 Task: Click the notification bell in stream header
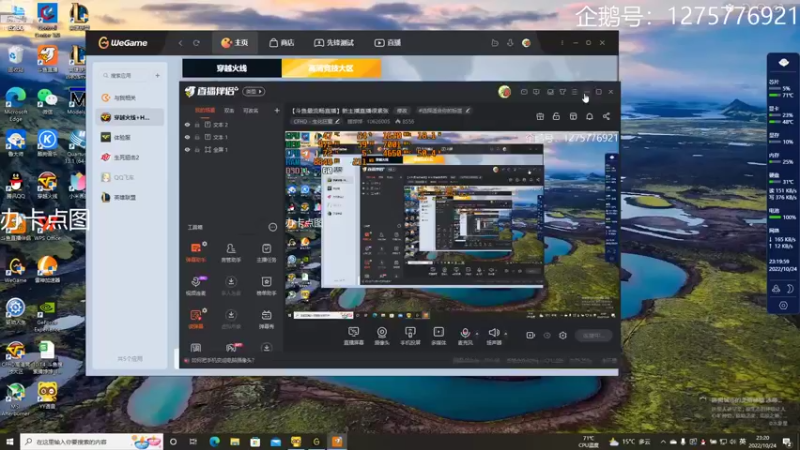(589, 116)
